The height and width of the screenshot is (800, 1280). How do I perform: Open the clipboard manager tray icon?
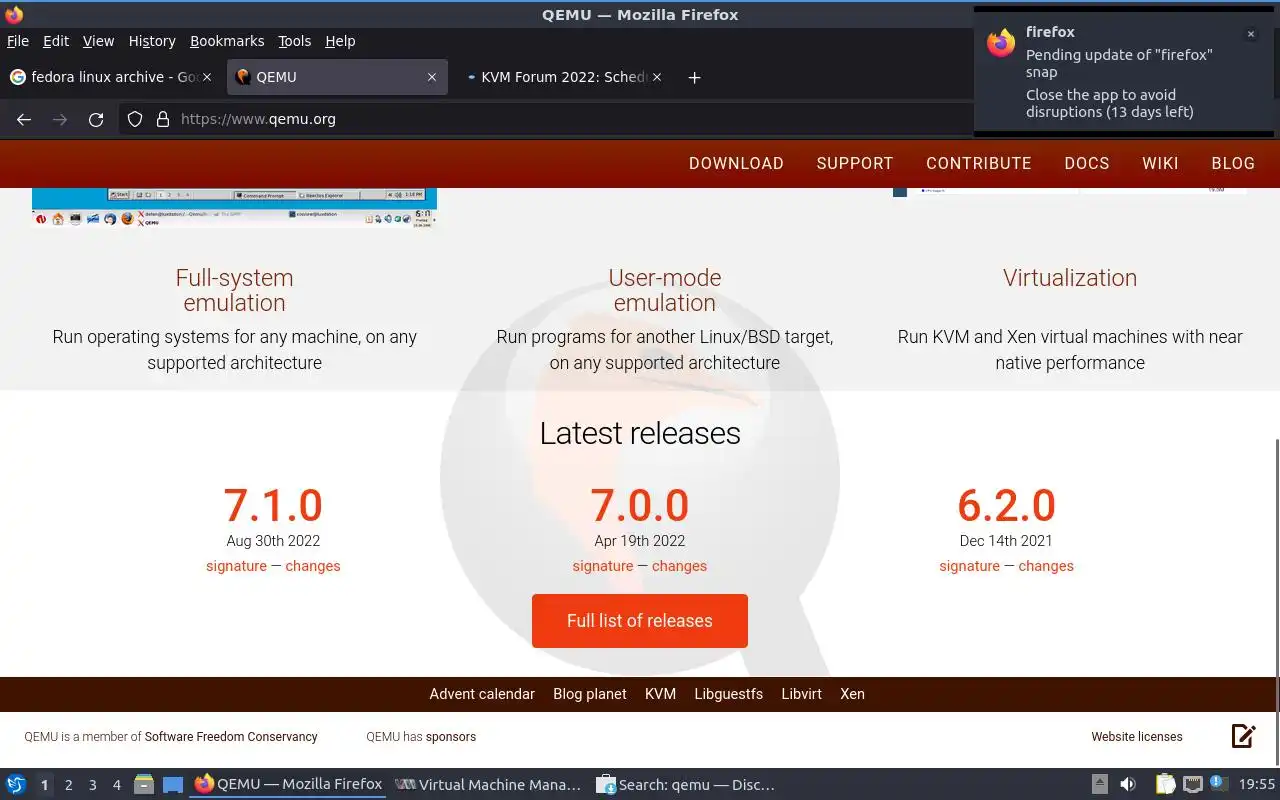point(1165,785)
